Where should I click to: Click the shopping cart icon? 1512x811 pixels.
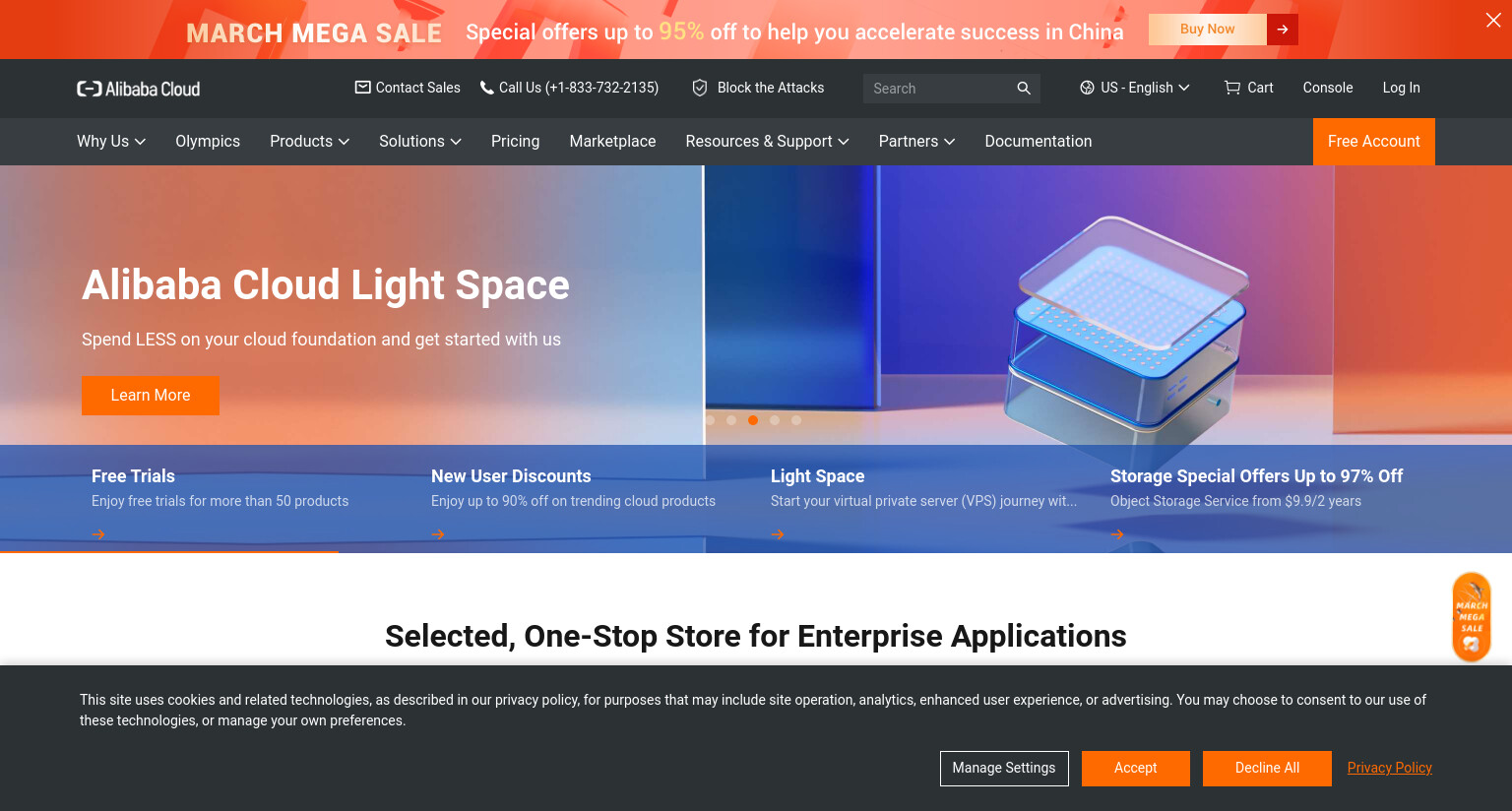[1231, 88]
